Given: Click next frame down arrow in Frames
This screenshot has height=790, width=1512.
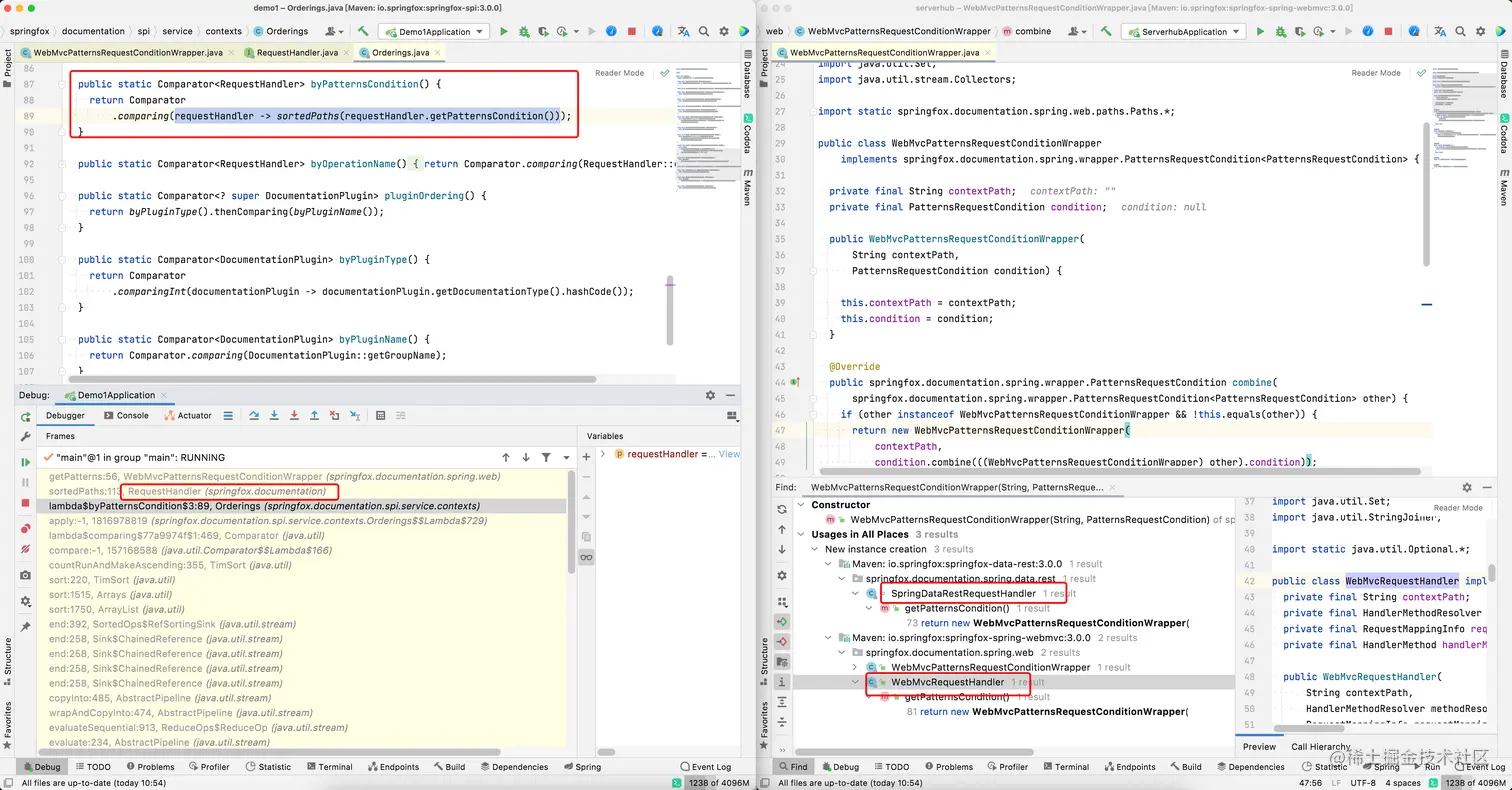Looking at the screenshot, I should coord(526,457).
